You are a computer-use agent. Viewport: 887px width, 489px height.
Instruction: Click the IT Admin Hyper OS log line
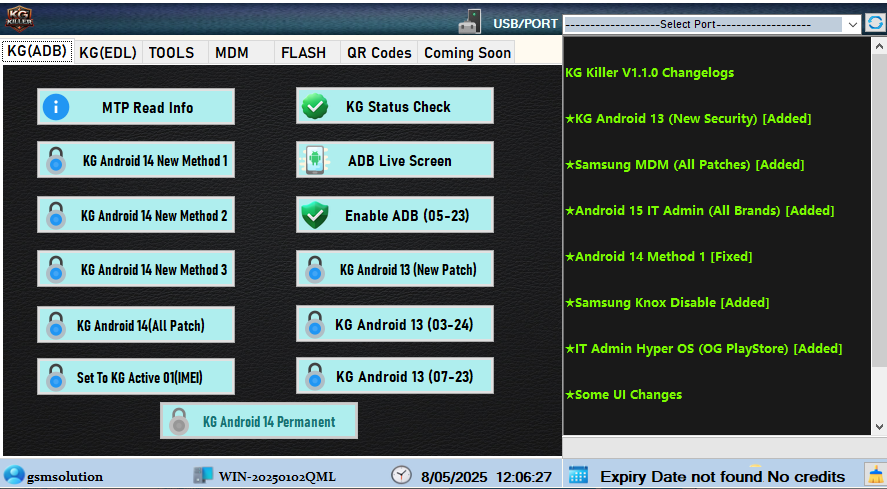coord(704,348)
